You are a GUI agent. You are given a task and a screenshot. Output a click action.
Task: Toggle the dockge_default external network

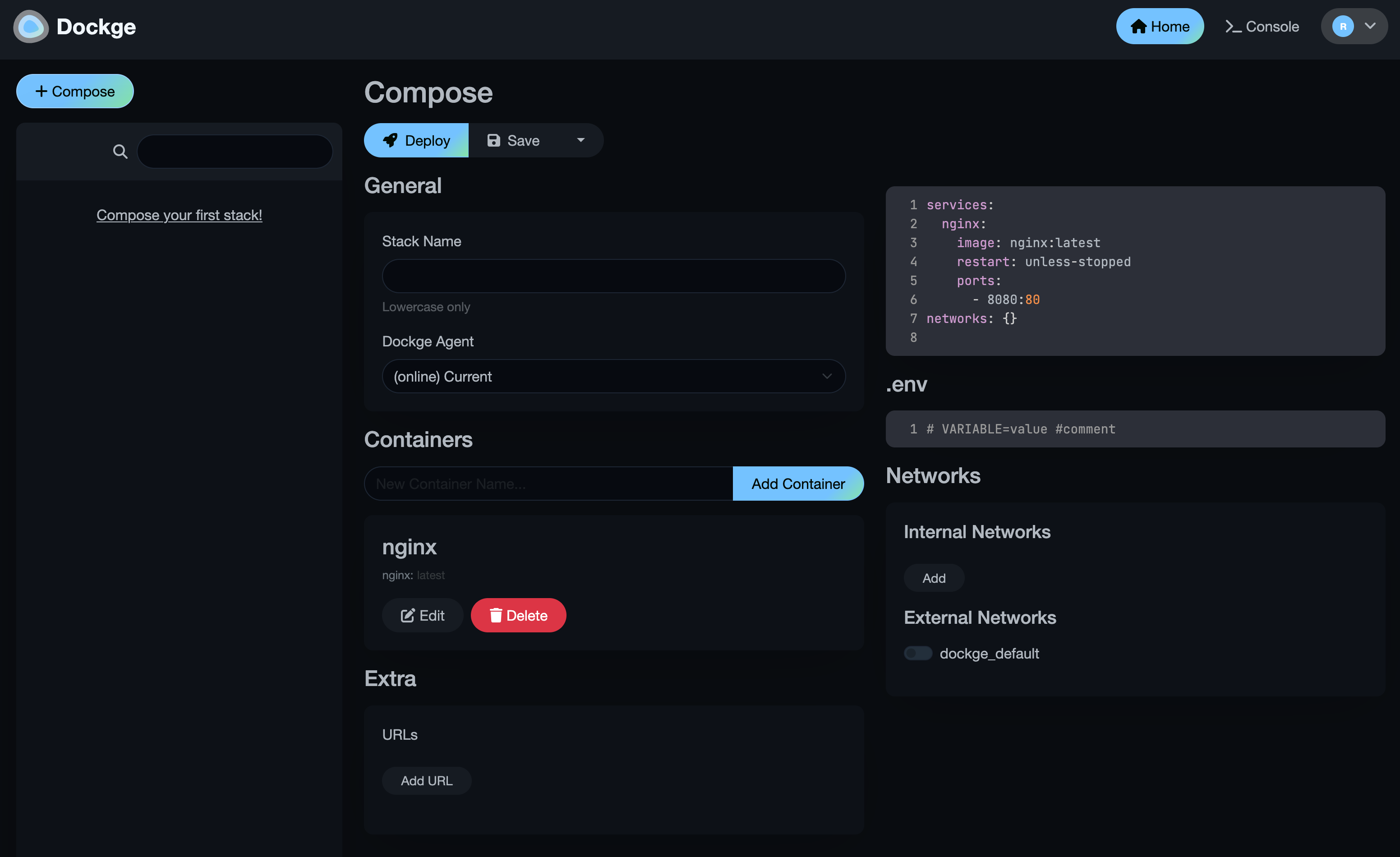[x=918, y=654]
